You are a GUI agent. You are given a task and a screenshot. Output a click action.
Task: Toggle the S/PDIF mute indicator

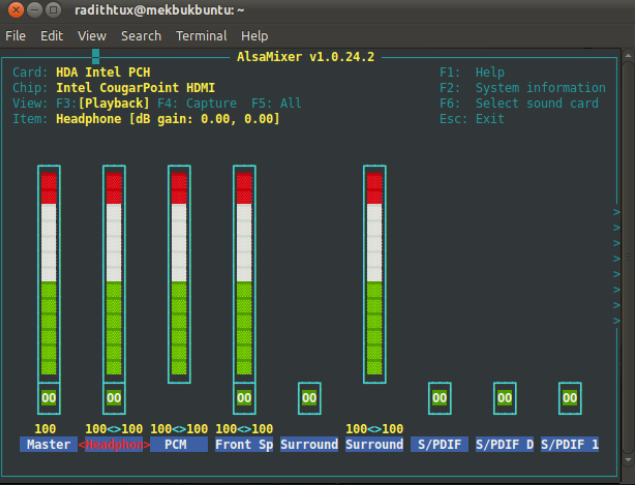(439, 398)
